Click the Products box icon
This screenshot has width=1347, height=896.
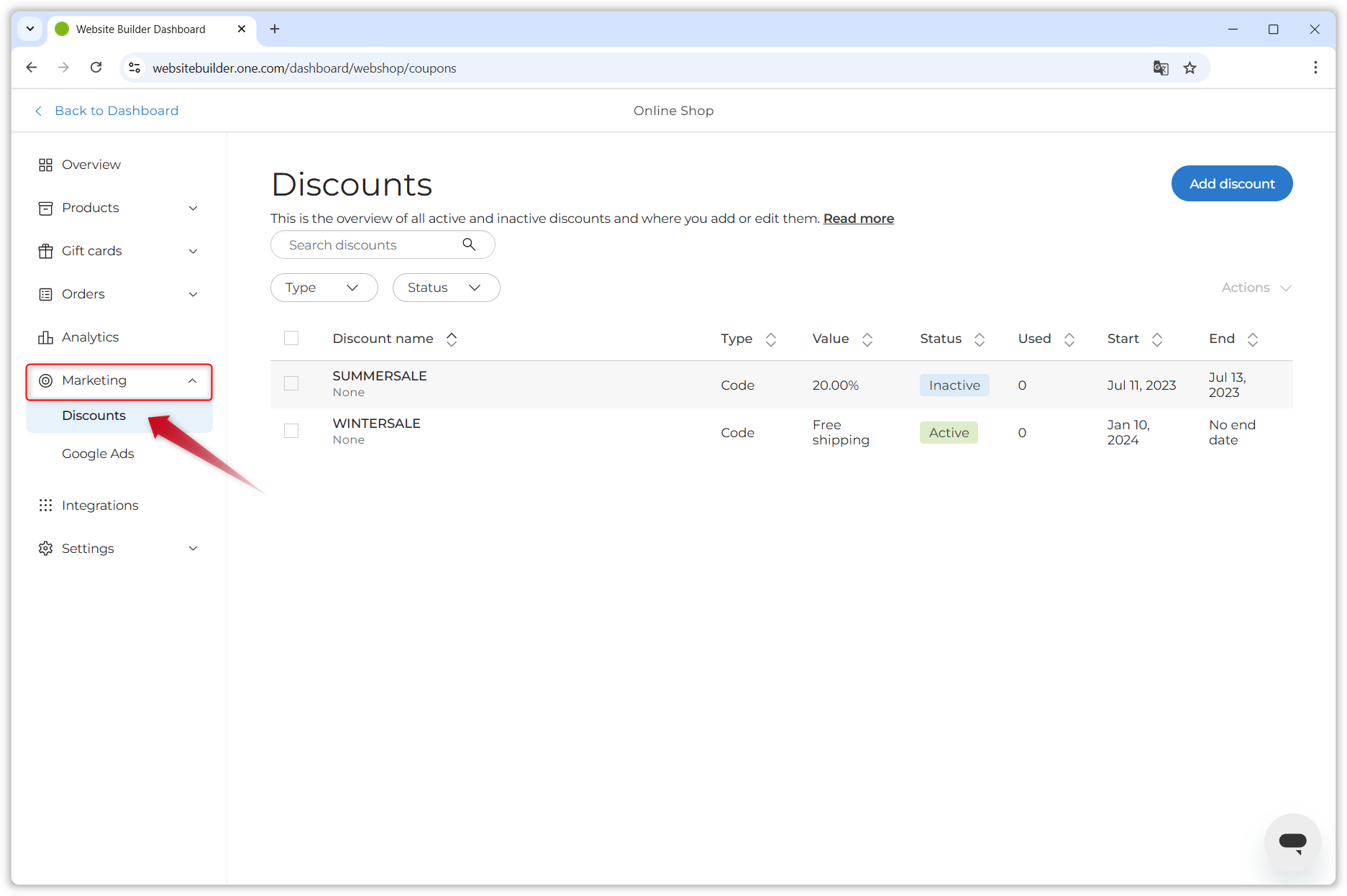tap(45, 207)
